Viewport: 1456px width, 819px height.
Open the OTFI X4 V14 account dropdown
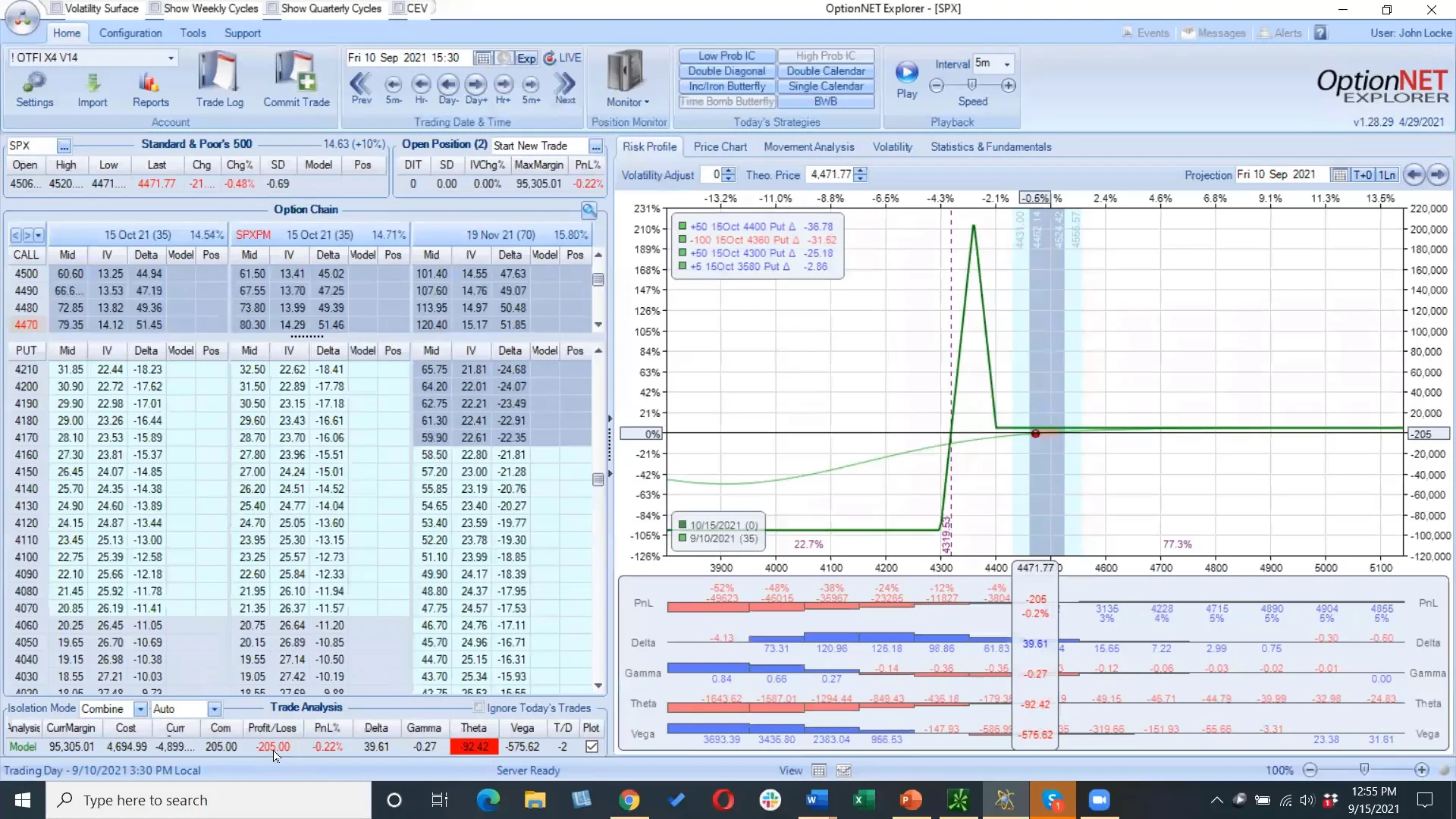[x=171, y=58]
